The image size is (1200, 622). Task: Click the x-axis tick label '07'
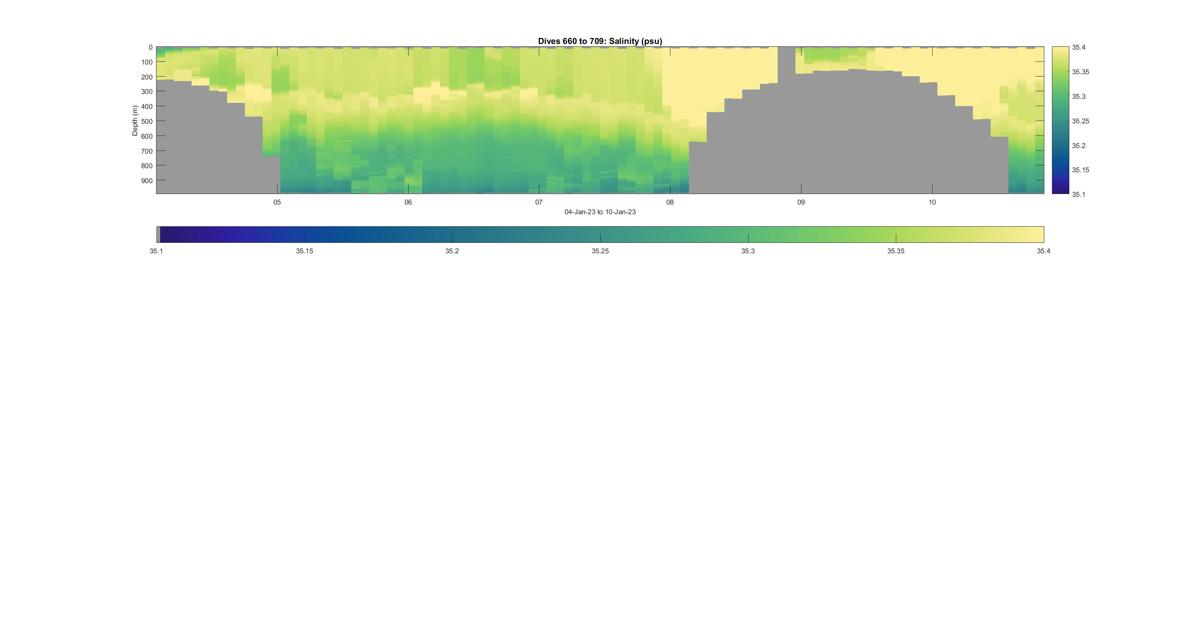pyautogui.click(x=539, y=202)
